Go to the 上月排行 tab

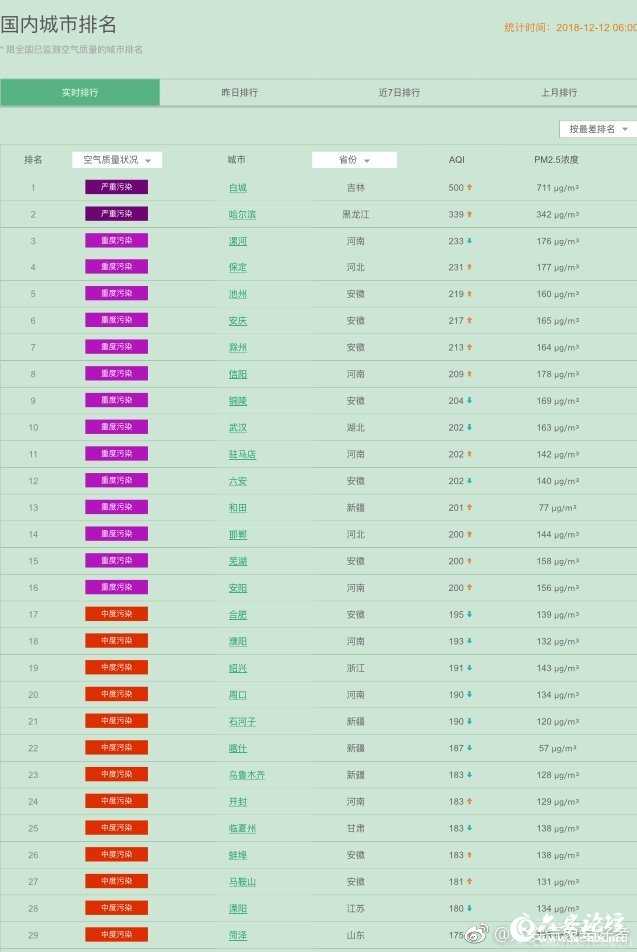tap(558, 93)
